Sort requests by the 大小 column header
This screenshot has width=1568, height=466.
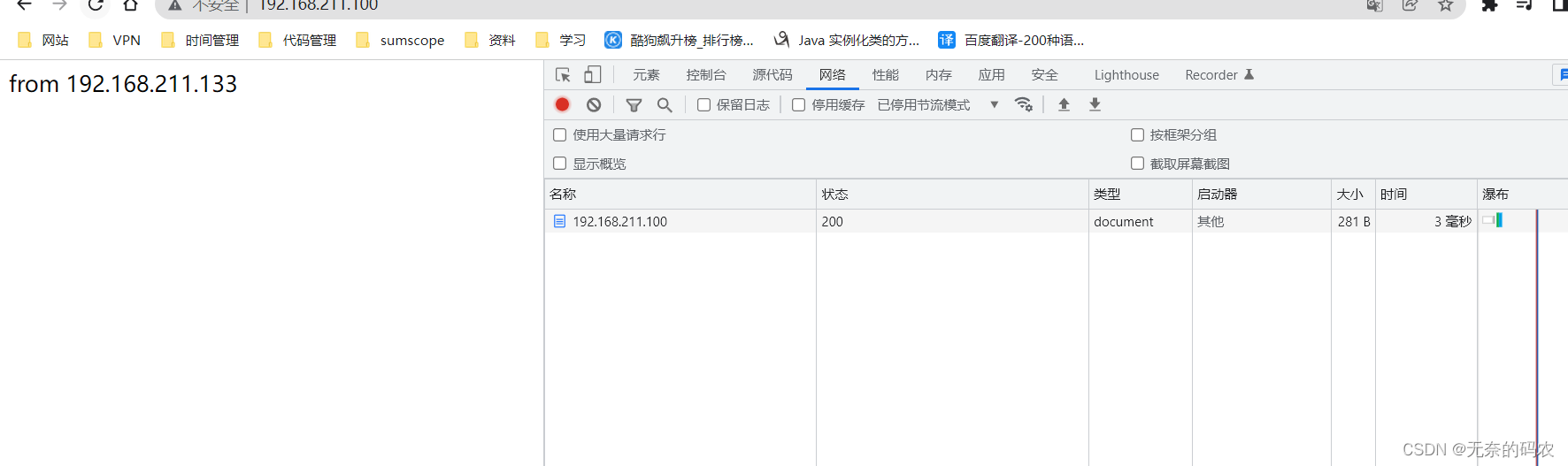[1353, 195]
